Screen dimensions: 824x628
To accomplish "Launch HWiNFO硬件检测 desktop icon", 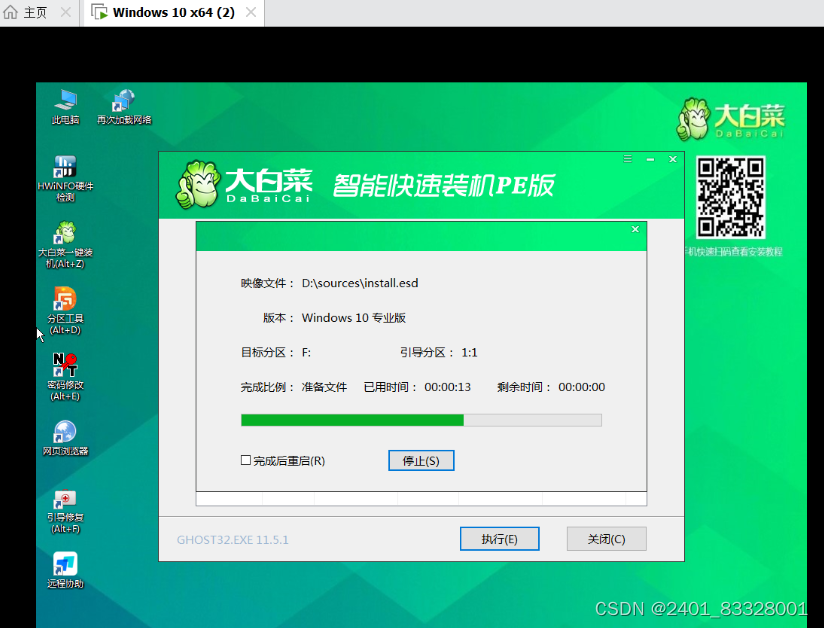I will 65,179.
